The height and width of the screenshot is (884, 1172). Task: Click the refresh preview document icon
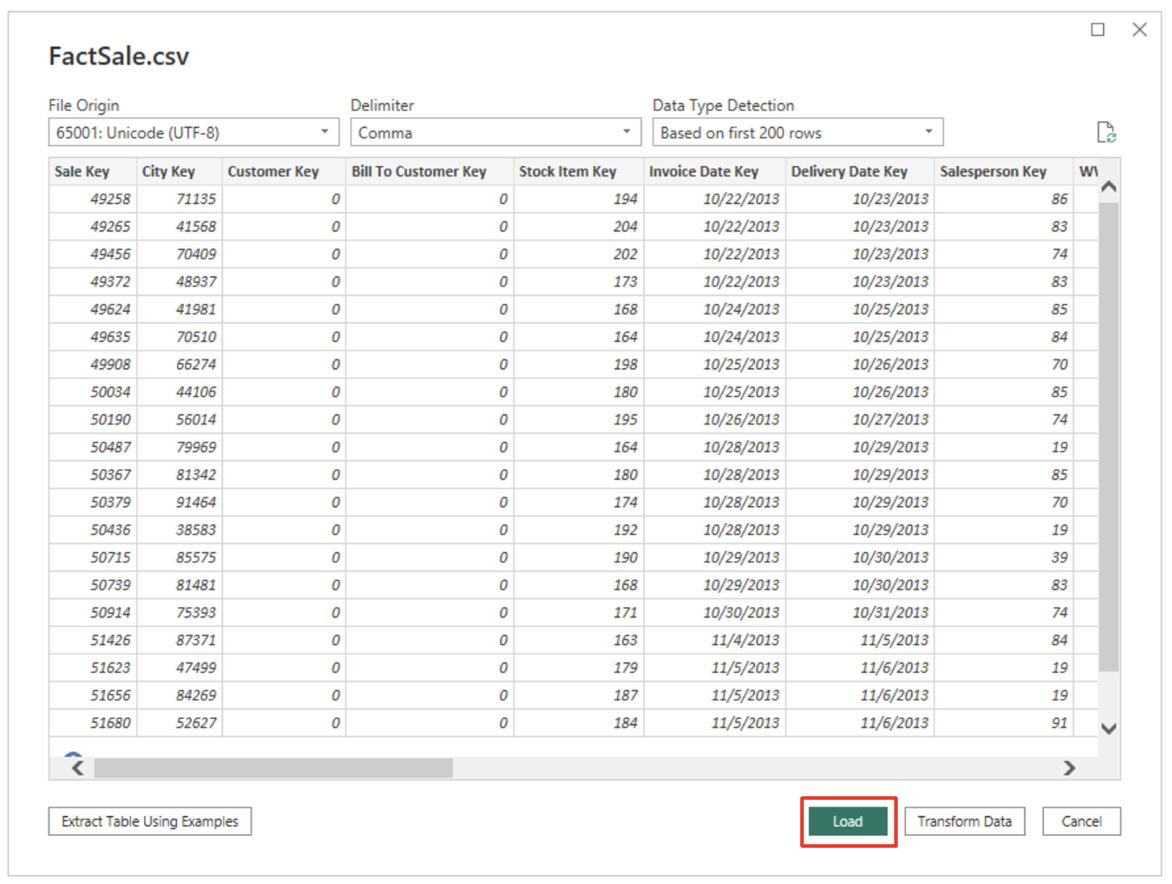coord(1105,132)
